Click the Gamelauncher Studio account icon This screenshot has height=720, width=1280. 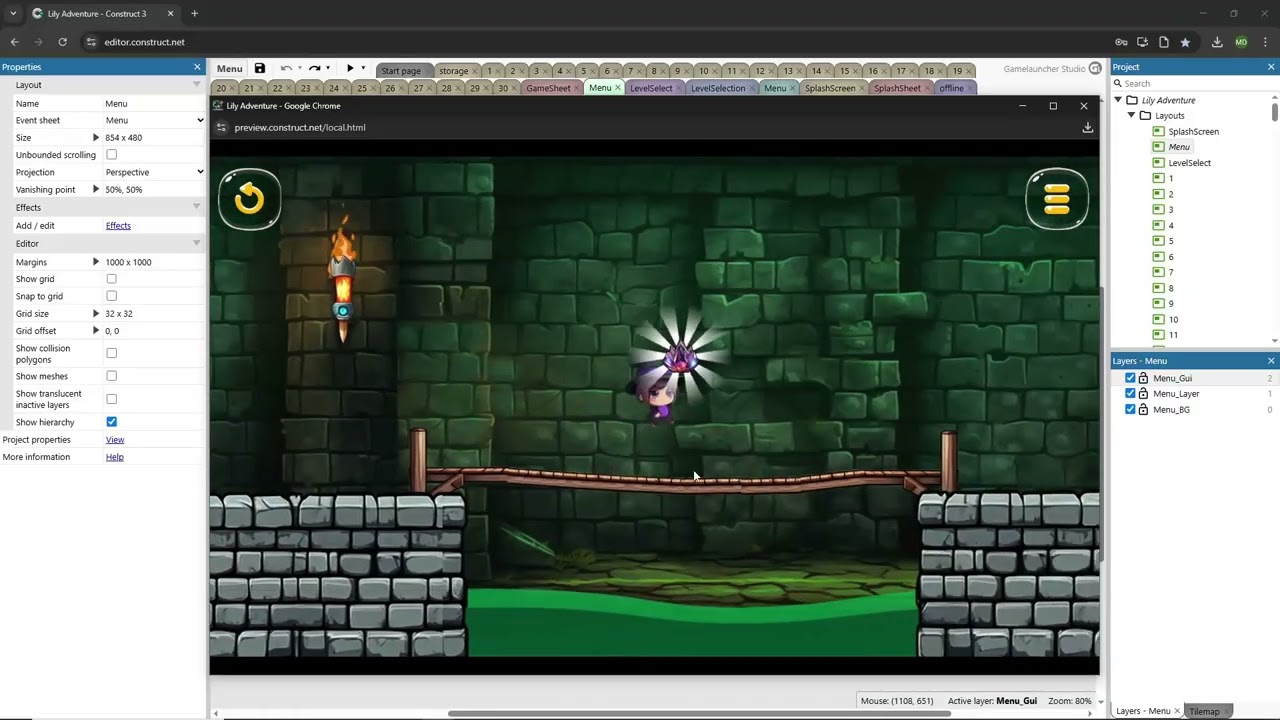pos(1095,69)
